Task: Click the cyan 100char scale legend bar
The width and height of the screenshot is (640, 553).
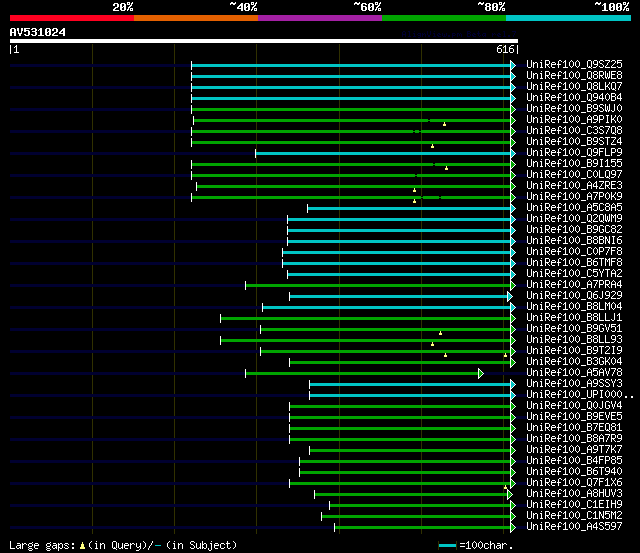Action: point(447,545)
